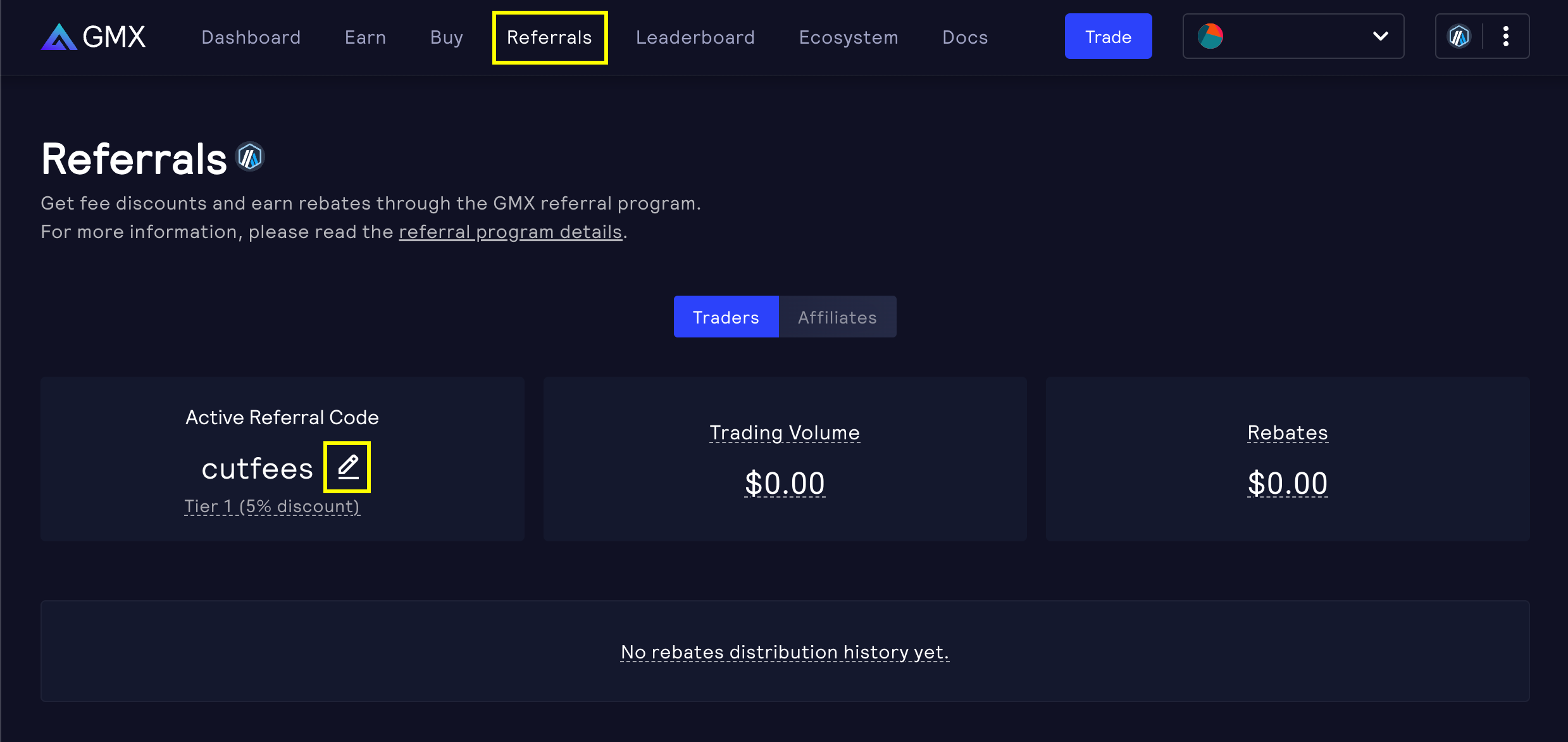The height and width of the screenshot is (742, 1568).
Task: Navigate to Ecosystem
Action: click(849, 37)
